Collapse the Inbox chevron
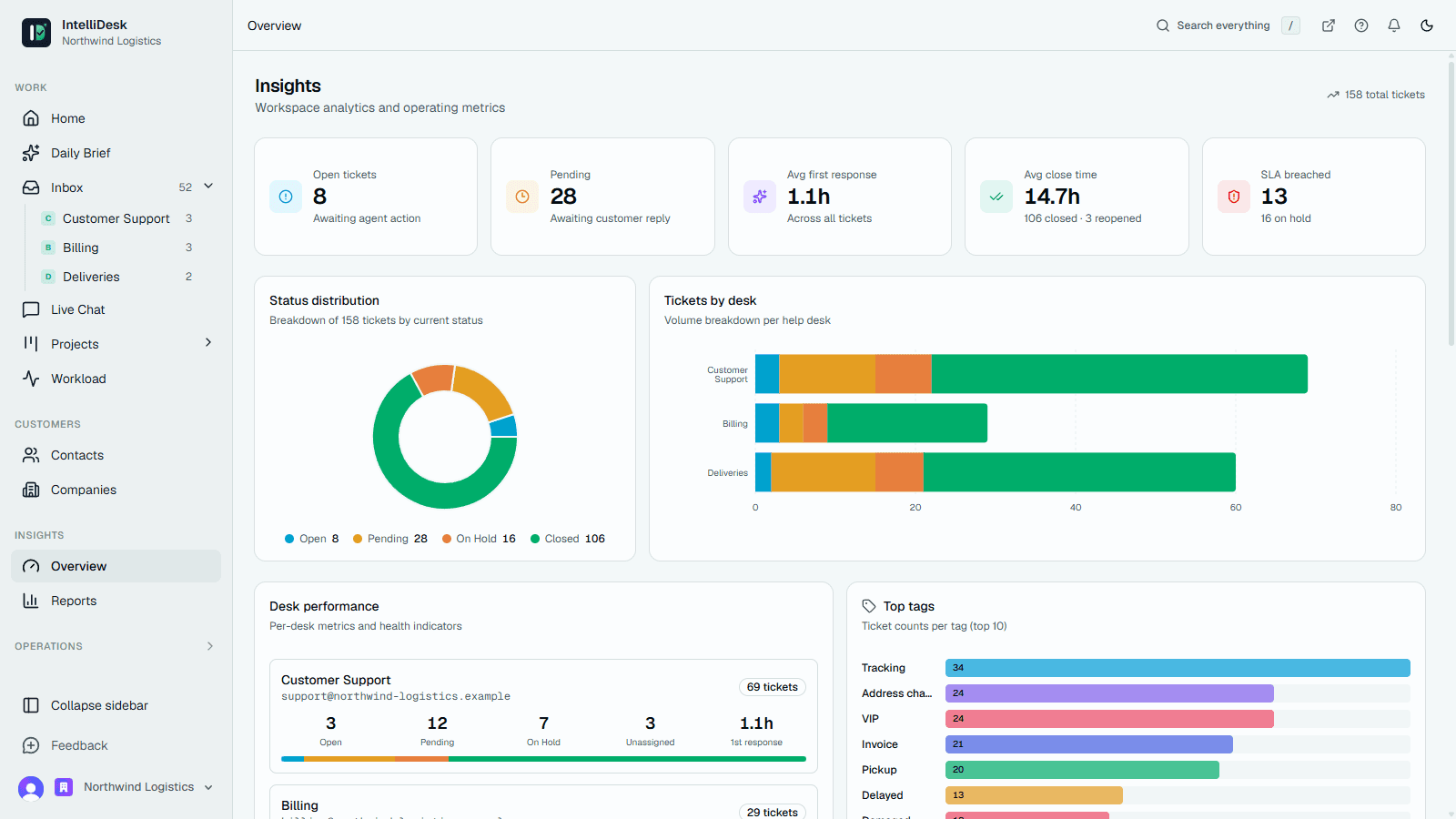This screenshot has width=1456, height=819. click(208, 187)
